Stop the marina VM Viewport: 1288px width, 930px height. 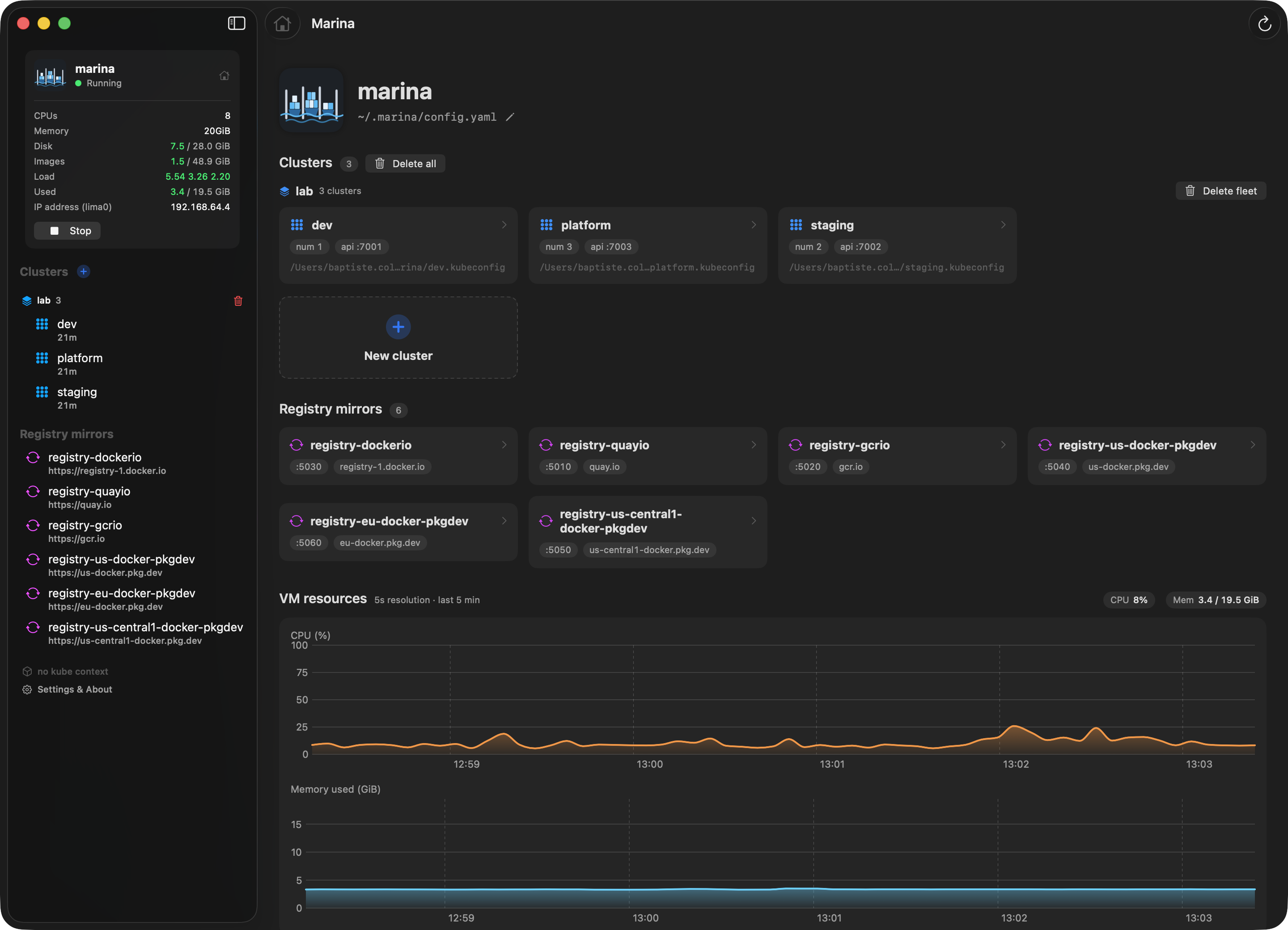tap(67, 231)
